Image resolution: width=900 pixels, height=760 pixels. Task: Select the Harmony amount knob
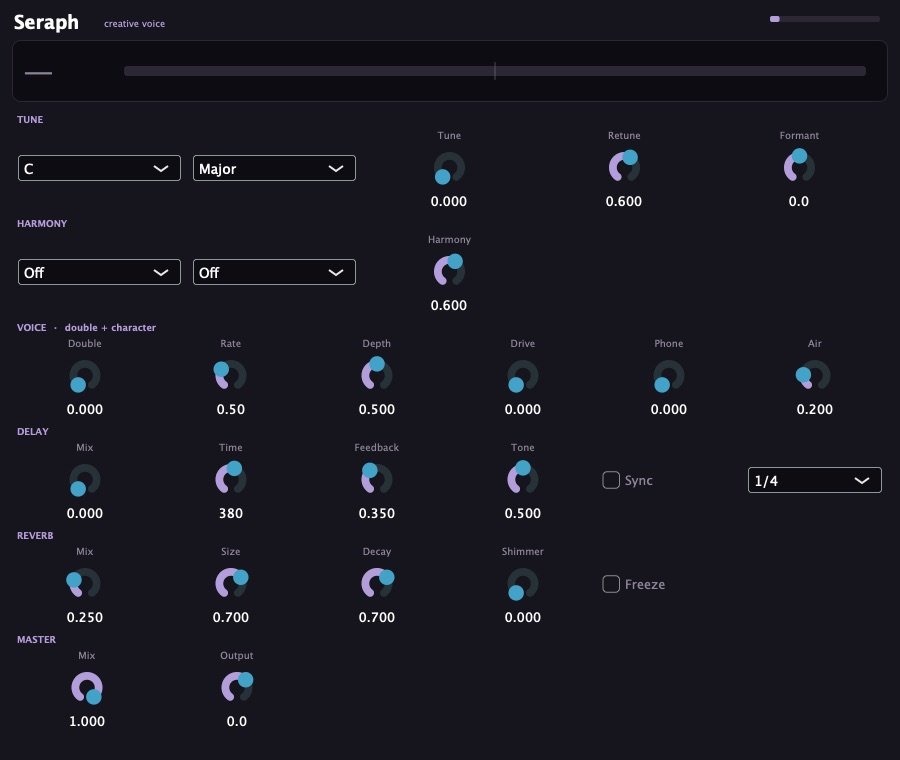(449, 271)
